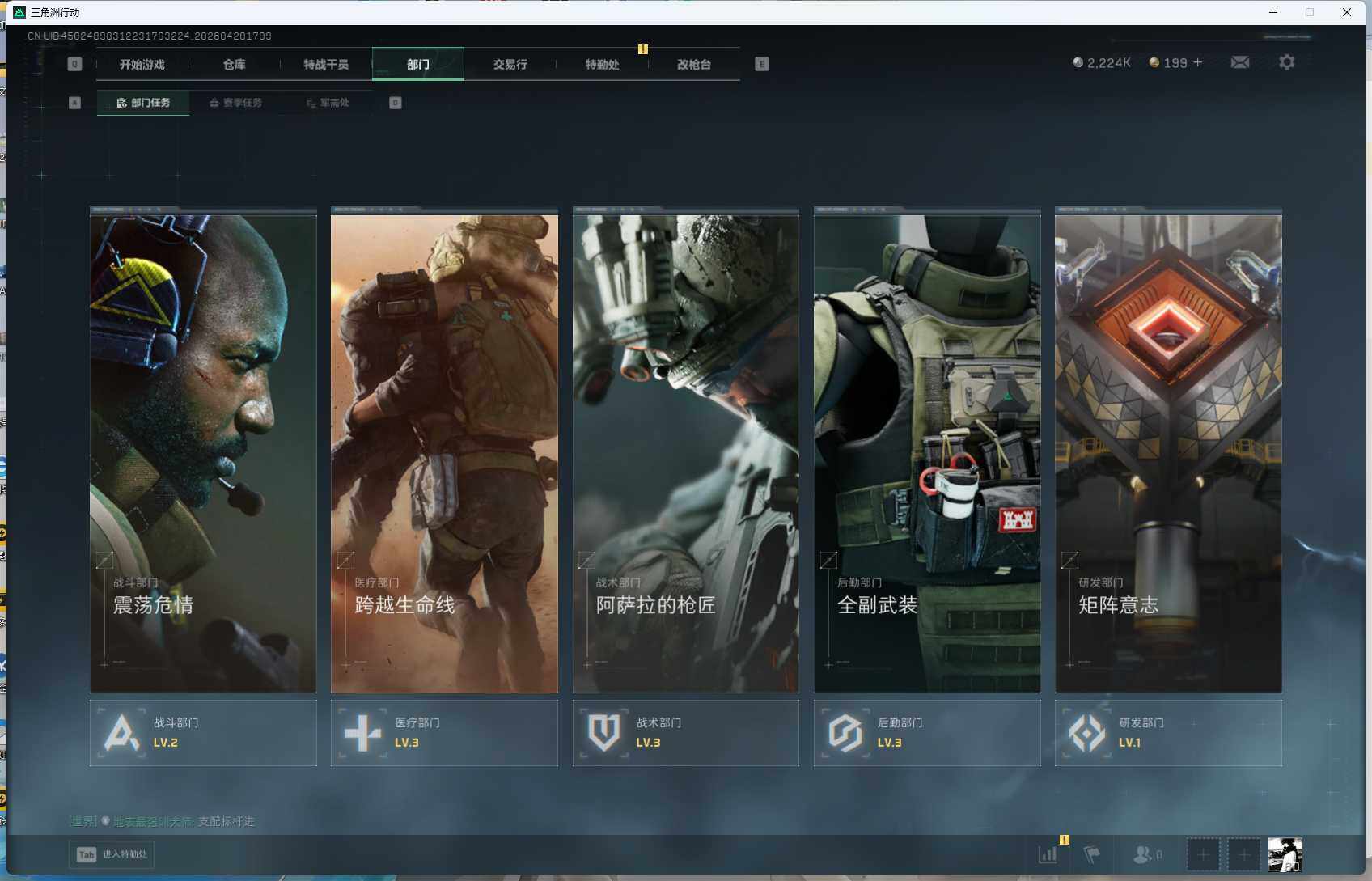Click the 矩阵意志 title text

coord(1118,605)
